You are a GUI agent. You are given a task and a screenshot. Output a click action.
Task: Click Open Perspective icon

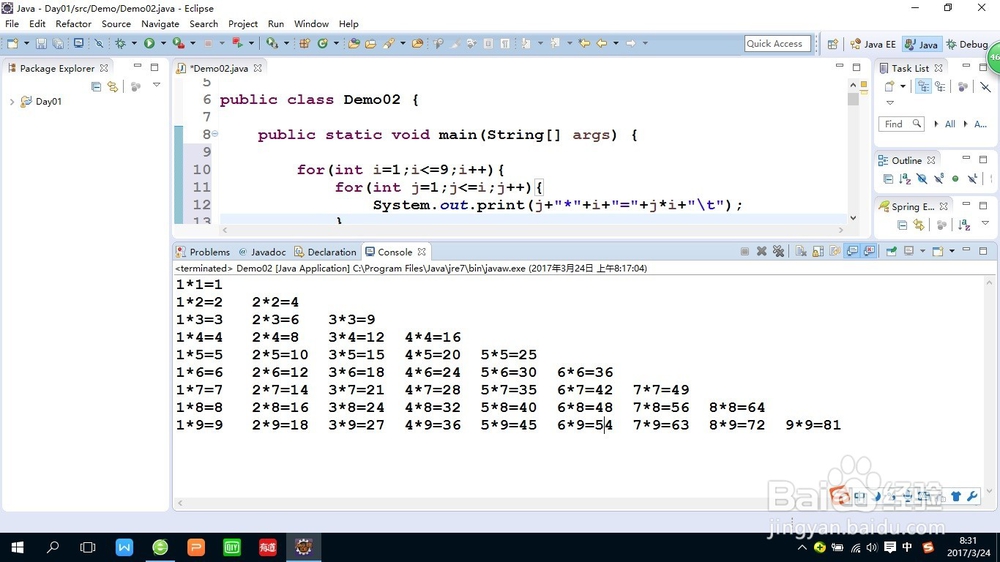click(x=832, y=44)
